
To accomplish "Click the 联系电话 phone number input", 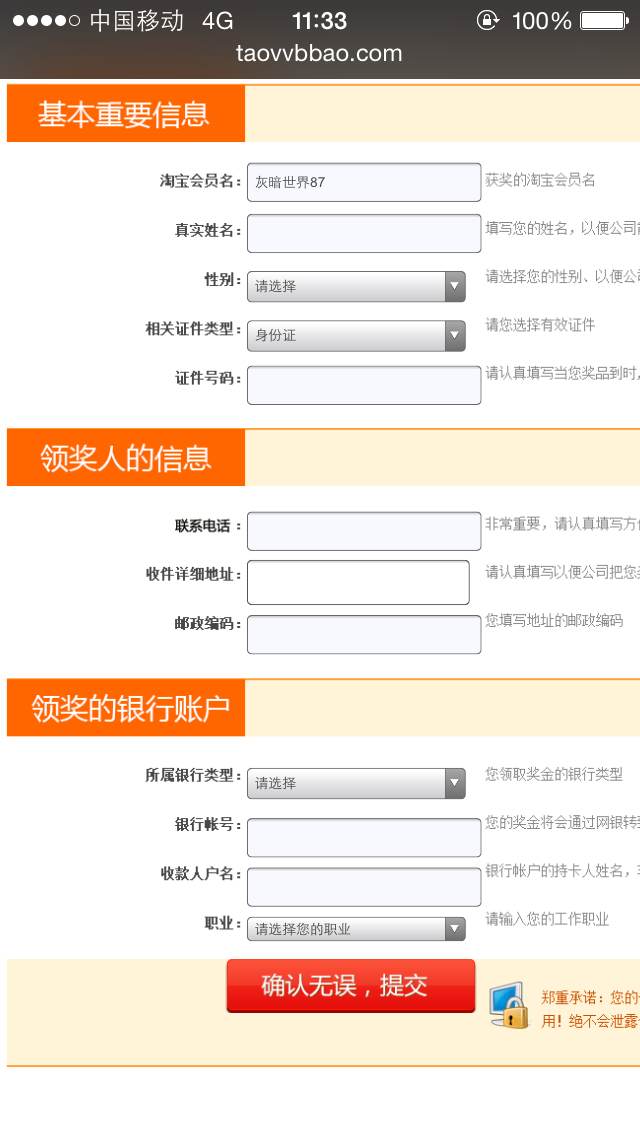I will pos(364,531).
